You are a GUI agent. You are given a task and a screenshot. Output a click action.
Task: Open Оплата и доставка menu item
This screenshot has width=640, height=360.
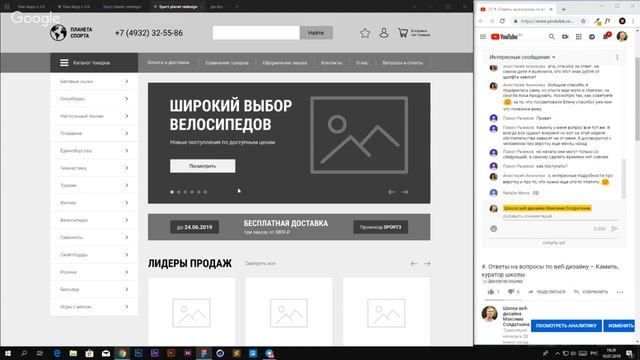(168, 63)
